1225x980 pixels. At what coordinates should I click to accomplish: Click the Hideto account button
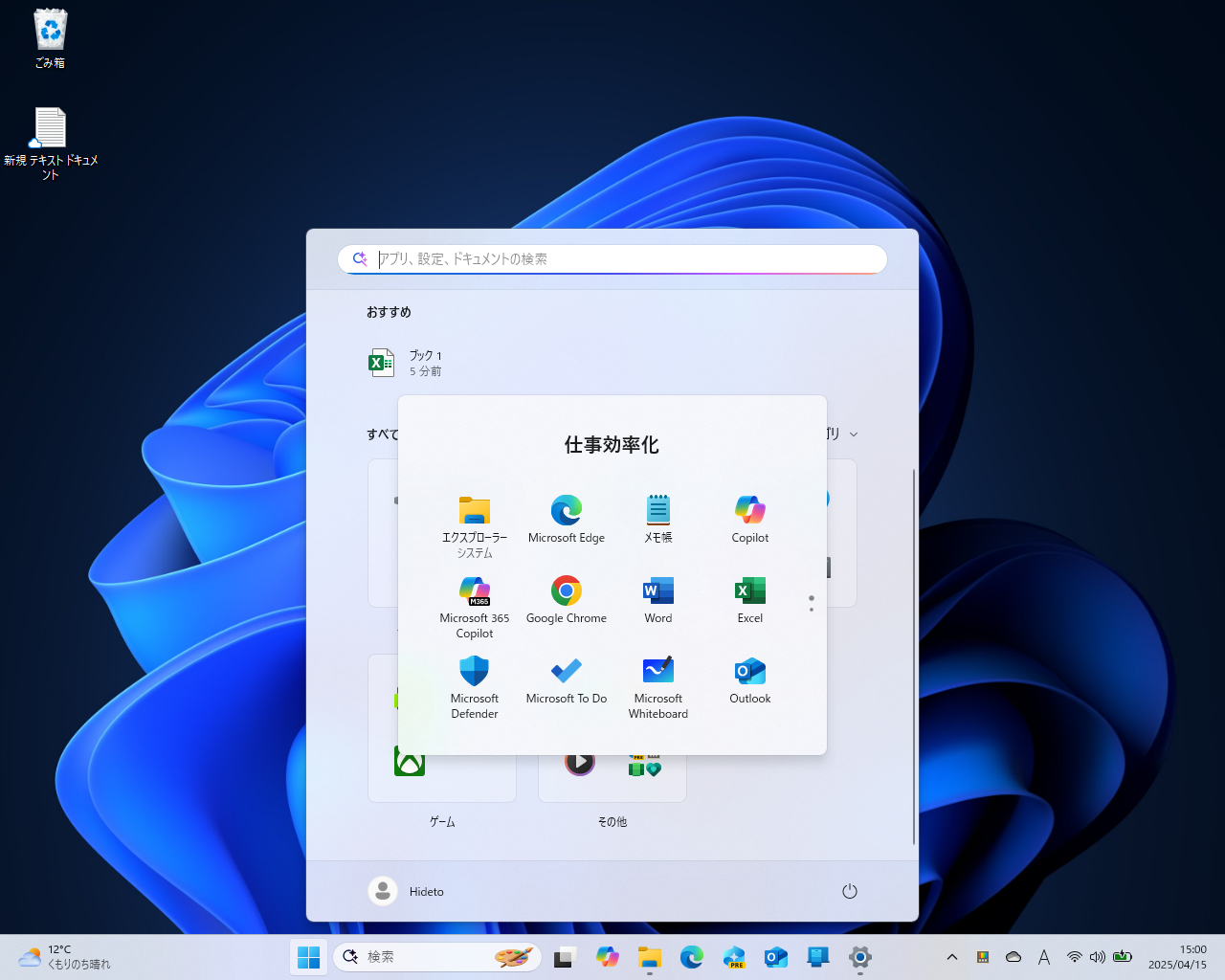tap(406, 890)
